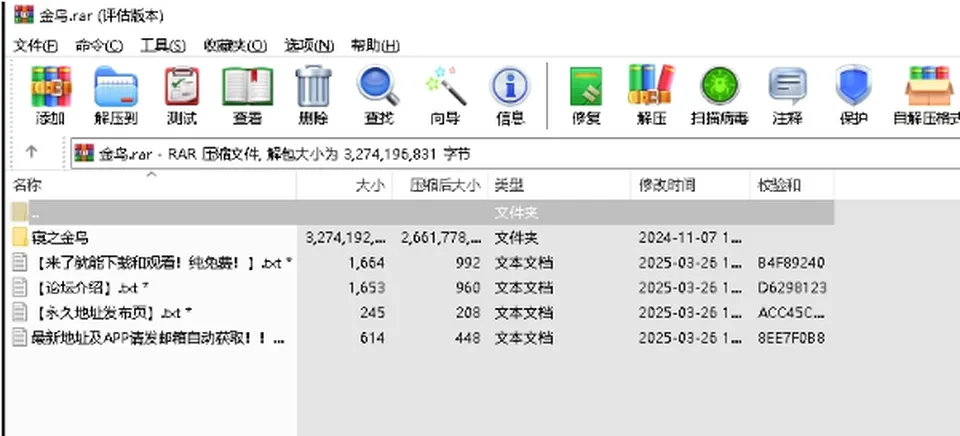The height and width of the screenshot is (436, 960).
Task: Click the 添加 (Add) toolbar icon
Action: [51, 86]
